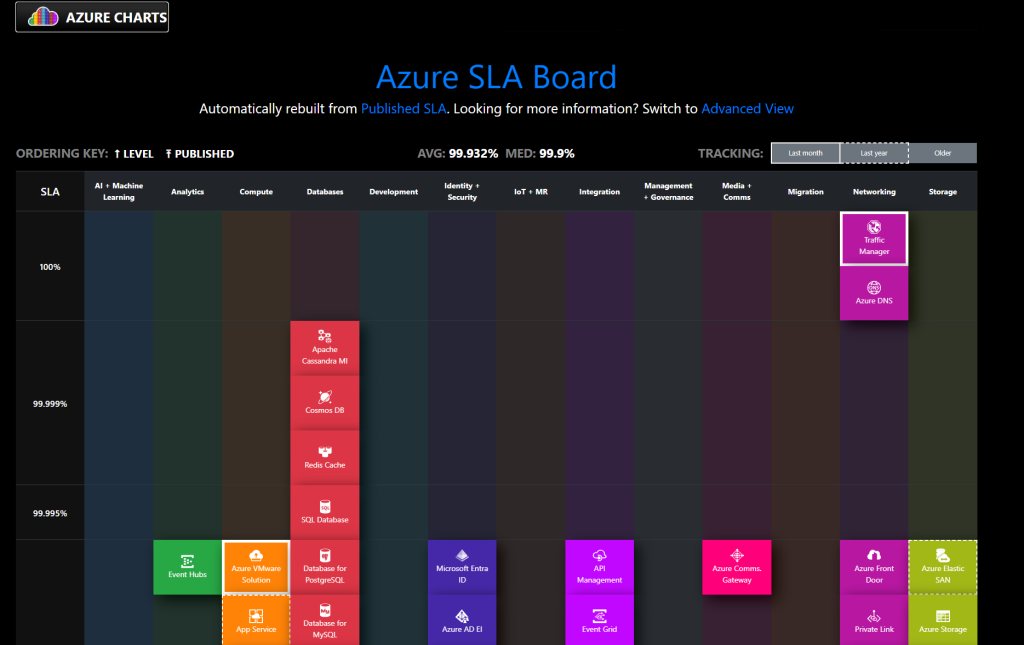The height and width of the screenshot is (645, 1024).
Task: Click the Azure SLA Board title
Action: (496, 77)
